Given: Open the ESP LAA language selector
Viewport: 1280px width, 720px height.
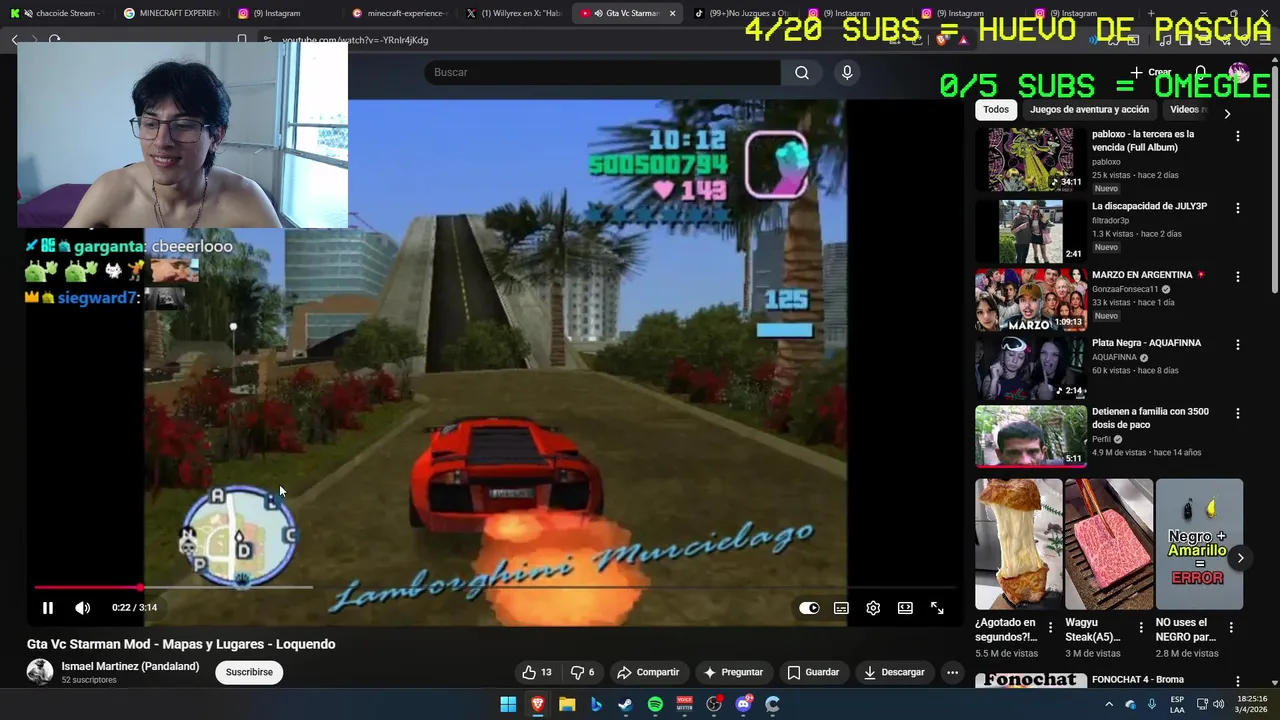Looking at the screenshot, I should point(1177,704).
